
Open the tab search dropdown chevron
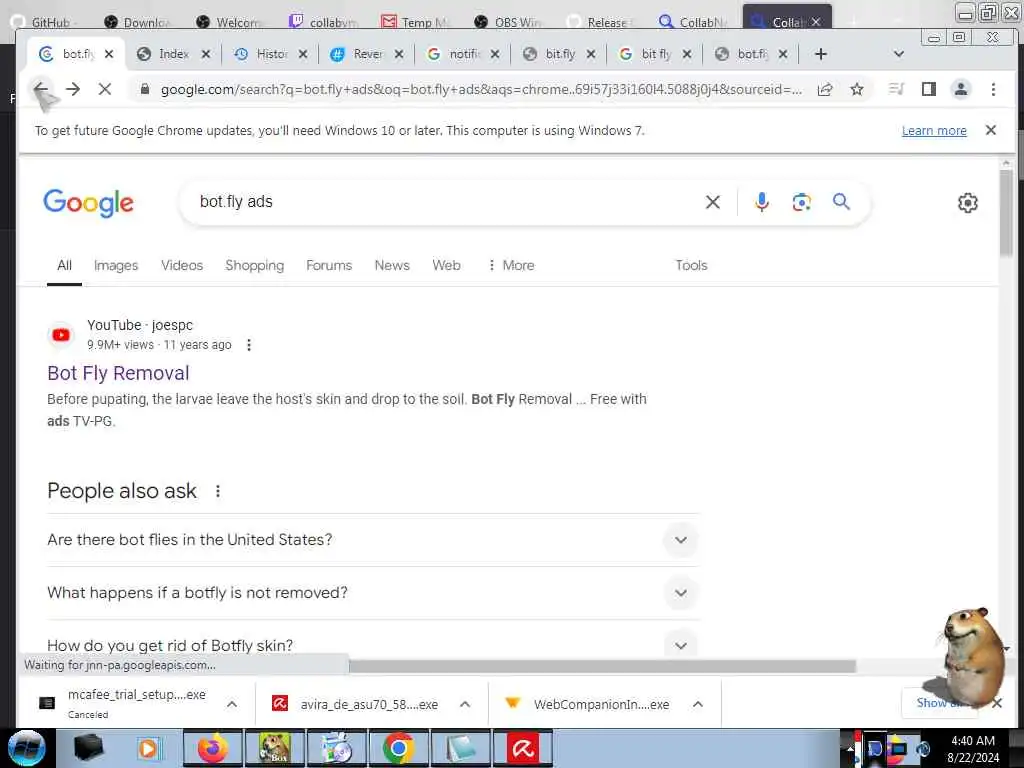(899, 54)
